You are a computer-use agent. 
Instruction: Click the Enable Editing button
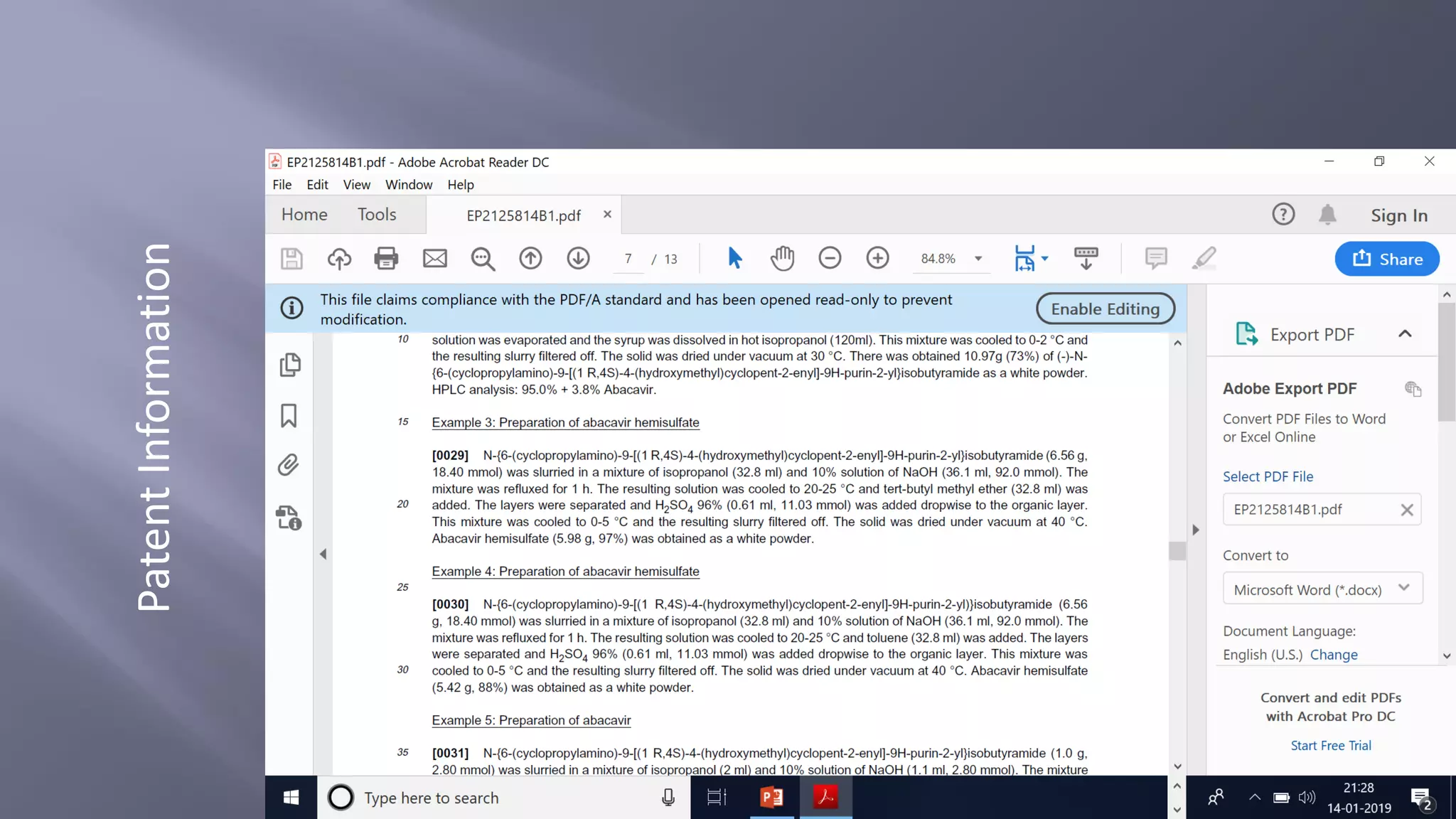(1105, 309)
